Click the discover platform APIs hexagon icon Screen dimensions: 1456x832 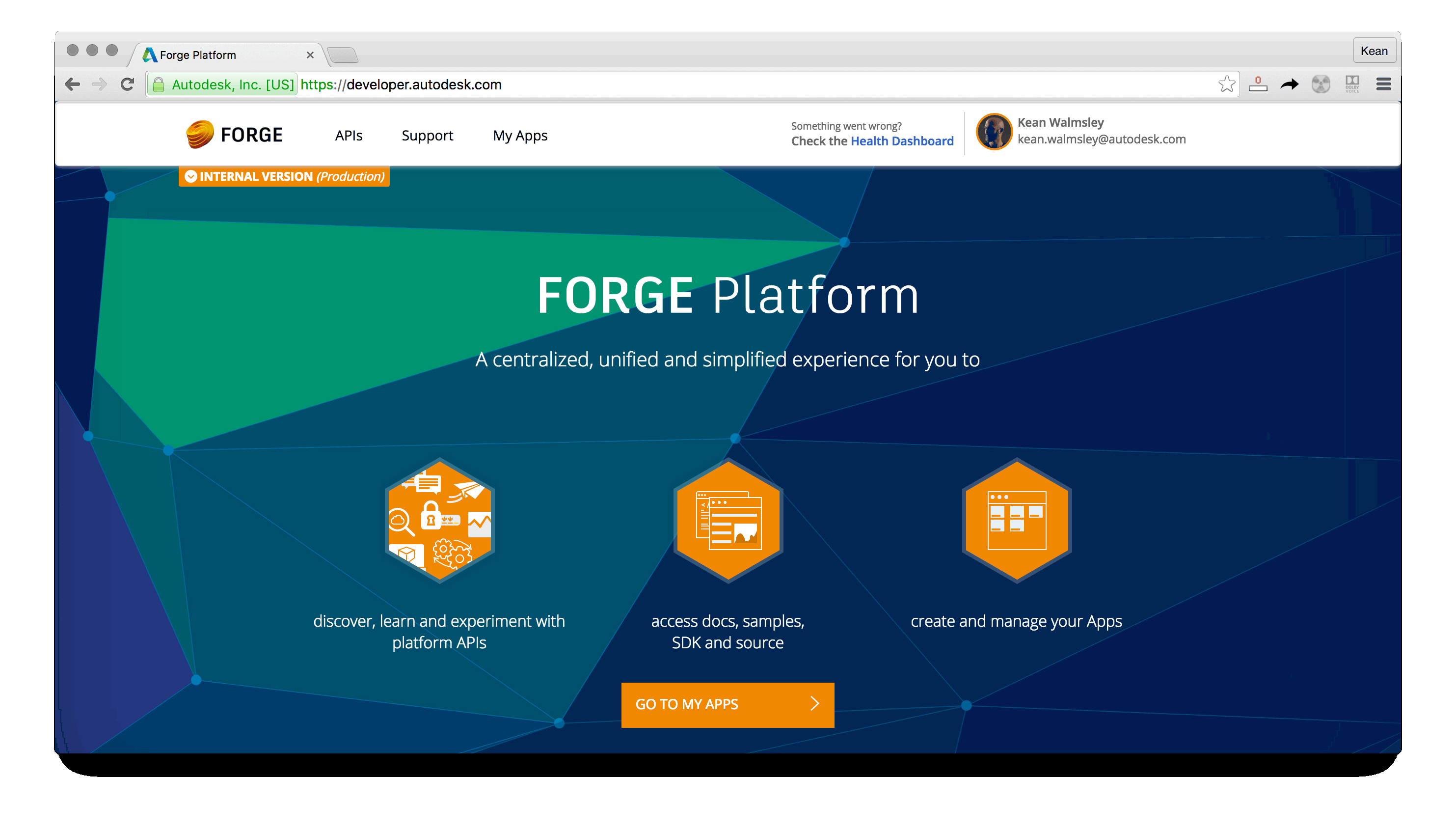[439, 521]
